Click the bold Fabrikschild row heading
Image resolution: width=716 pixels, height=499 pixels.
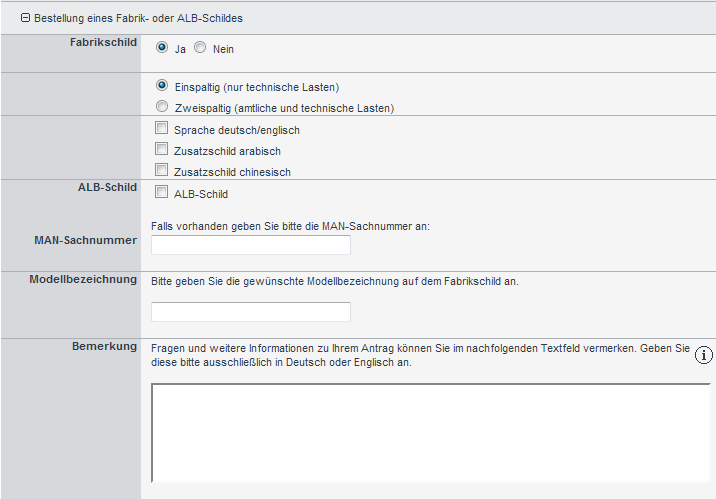click(x=103, y=42)
